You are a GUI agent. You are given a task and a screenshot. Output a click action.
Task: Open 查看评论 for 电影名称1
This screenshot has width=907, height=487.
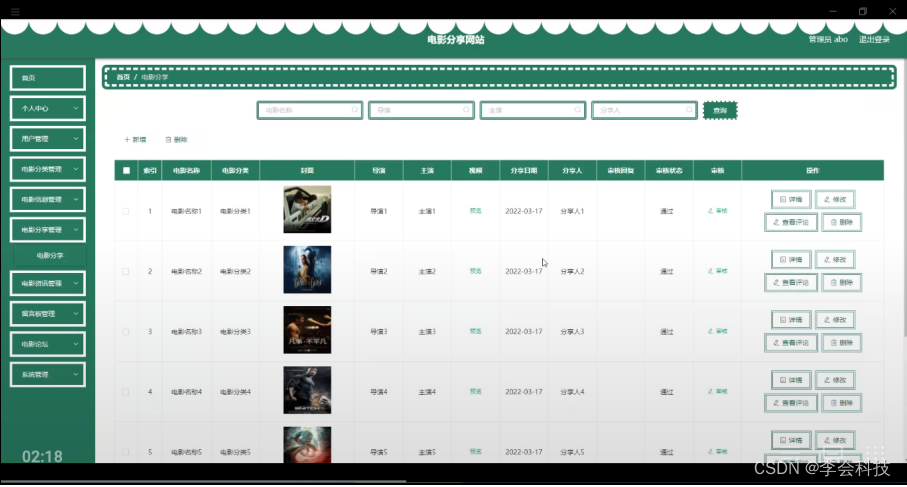(791, 222)
